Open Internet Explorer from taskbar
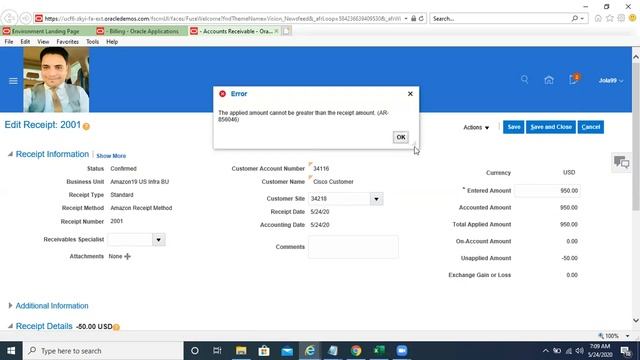The height and width of the screenshot is (360, 640). [310, 351]
